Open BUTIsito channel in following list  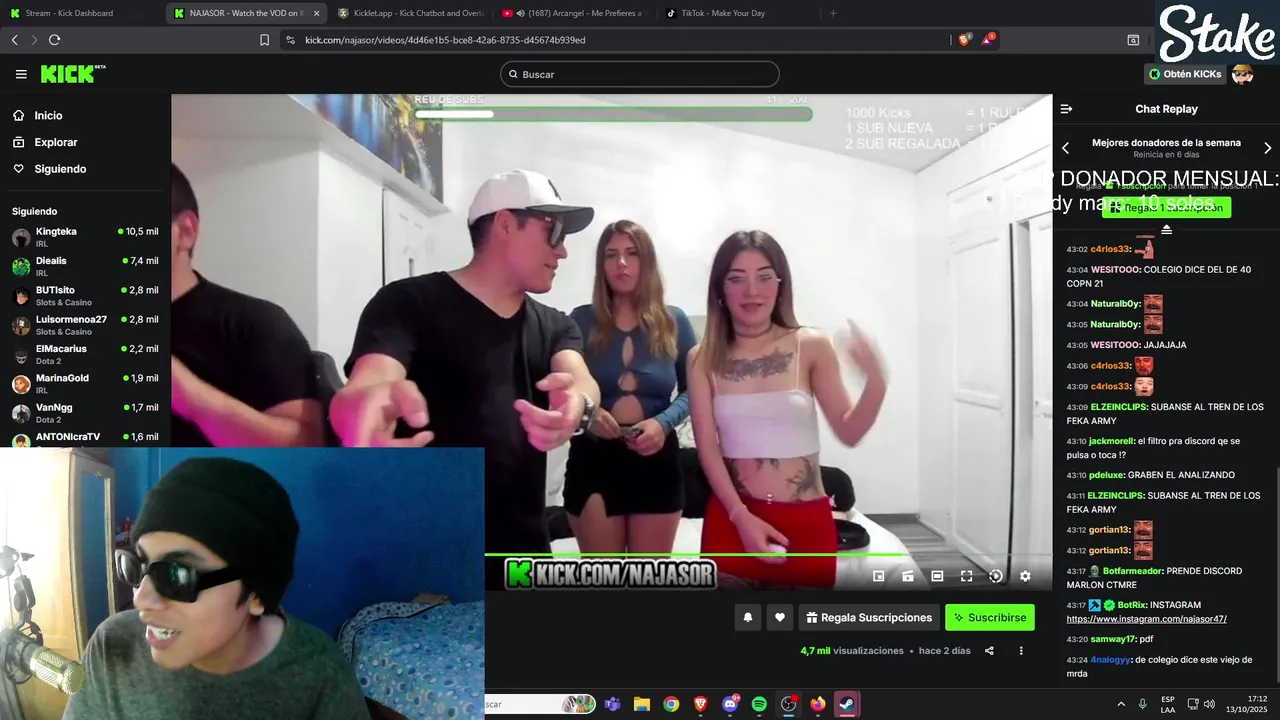coord(85,295)
